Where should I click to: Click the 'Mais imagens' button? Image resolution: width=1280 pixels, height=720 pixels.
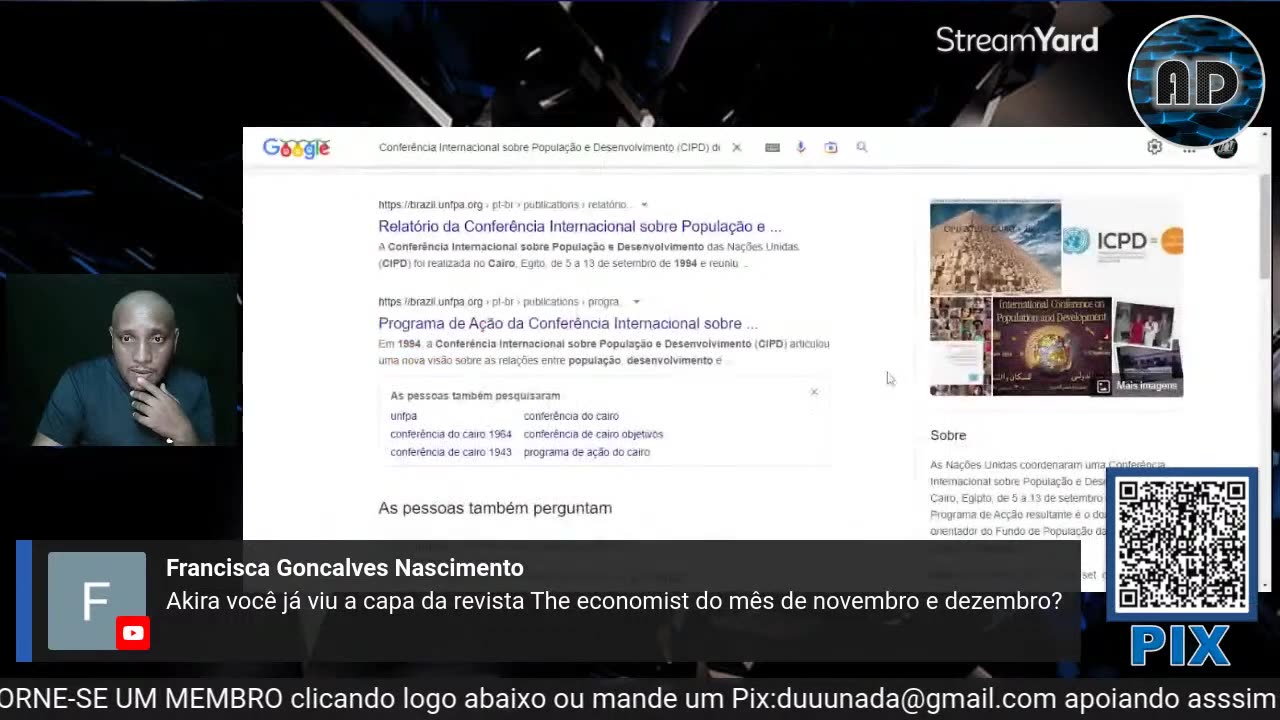pos(1137,386)
